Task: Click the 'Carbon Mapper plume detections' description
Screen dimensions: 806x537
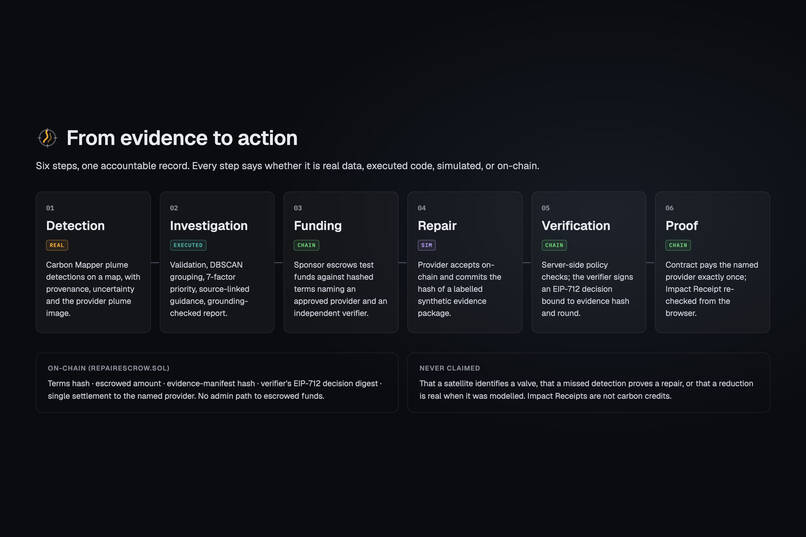Action: (x=93, y=289)
